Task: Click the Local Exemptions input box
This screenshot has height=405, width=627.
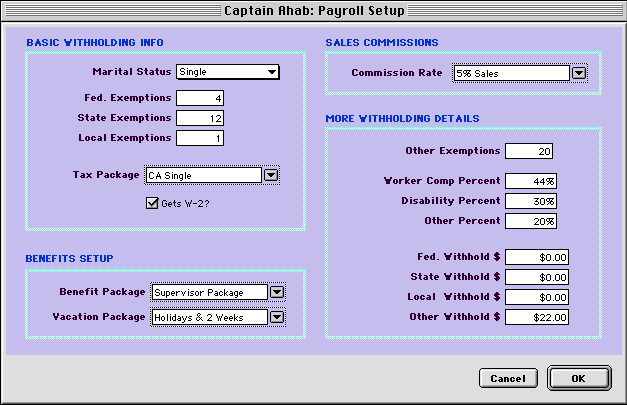Action: [x=200, y=138]
